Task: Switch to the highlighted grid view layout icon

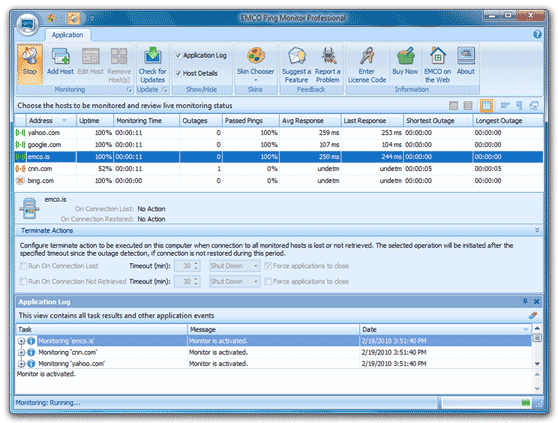Action: (x=486, y=105)
